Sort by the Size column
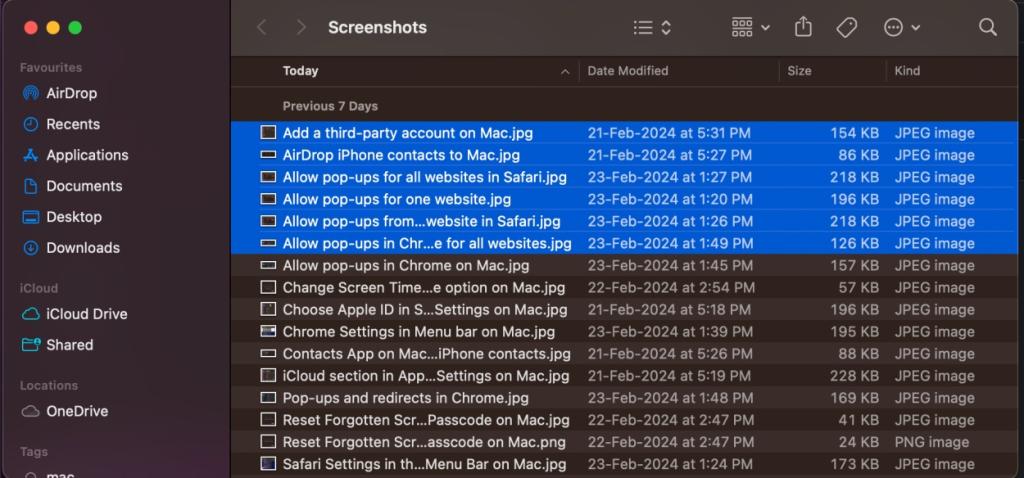 coord(799,71)
